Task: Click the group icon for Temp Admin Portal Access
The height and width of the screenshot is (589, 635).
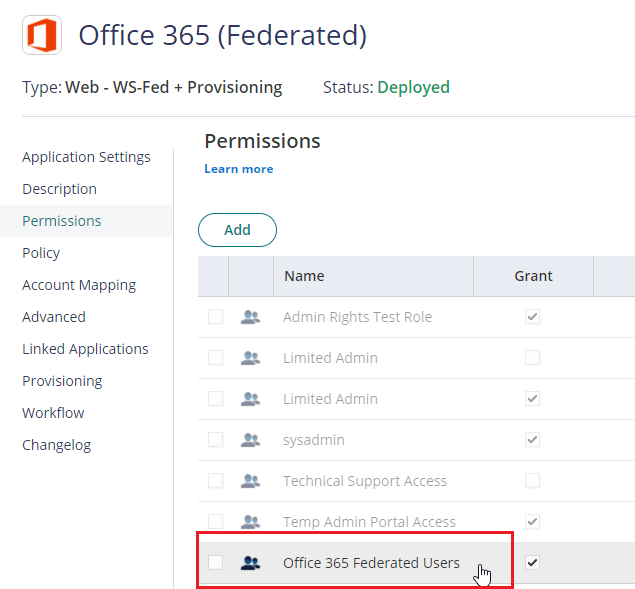Action: click(250, 522)
